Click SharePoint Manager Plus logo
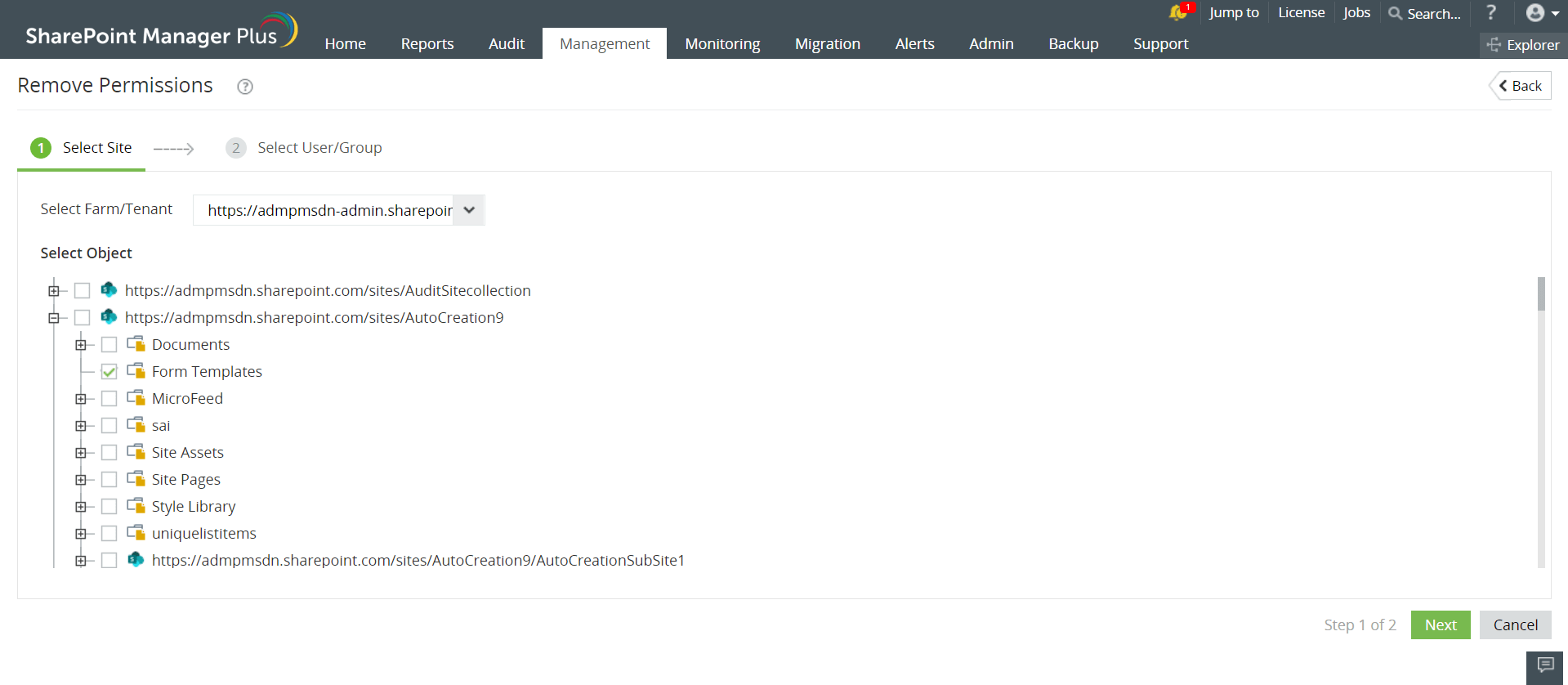 [162, 30]
